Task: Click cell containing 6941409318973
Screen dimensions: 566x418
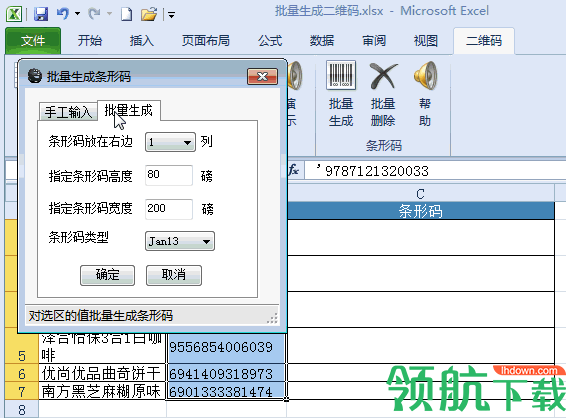Action: click(226, 373)
